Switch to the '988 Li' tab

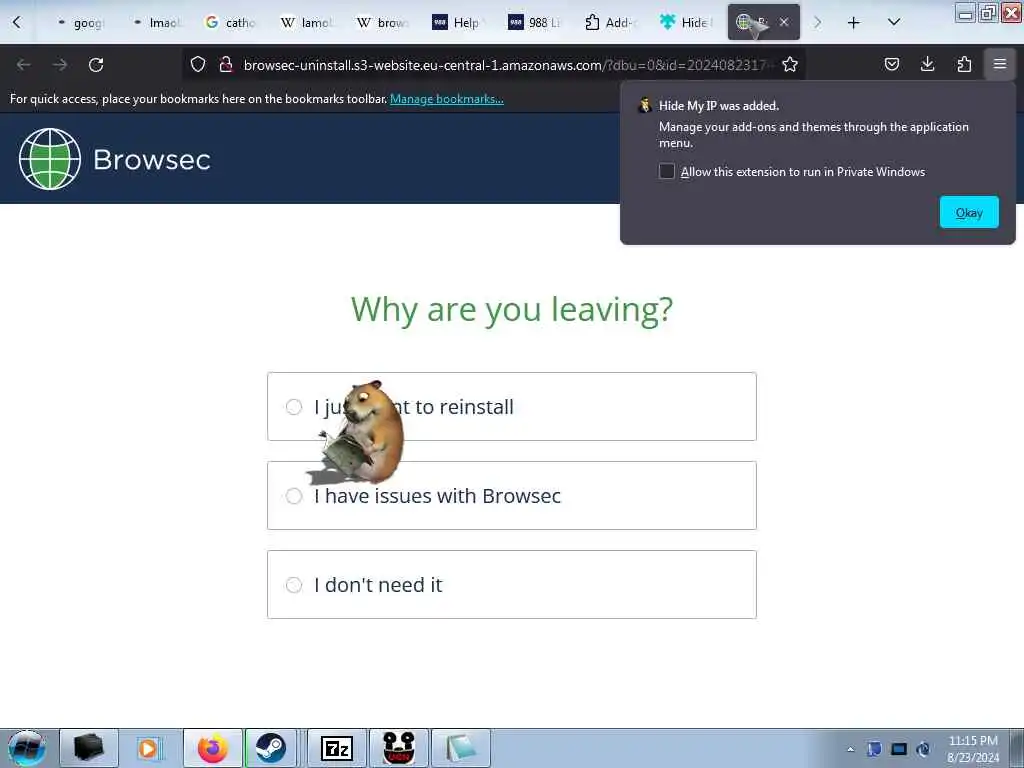click(x=534, y=23)
